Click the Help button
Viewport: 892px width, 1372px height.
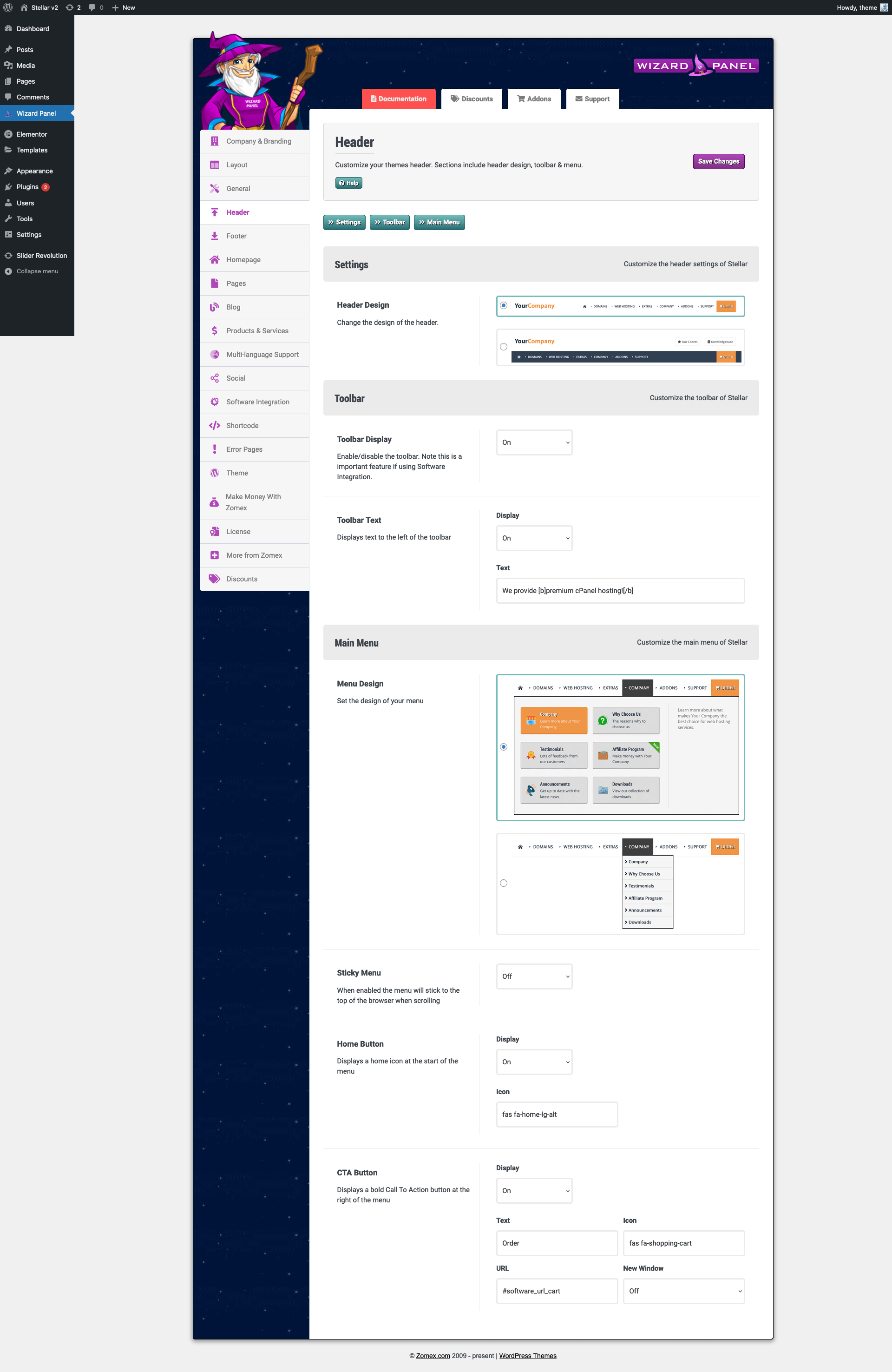point(348,183)
